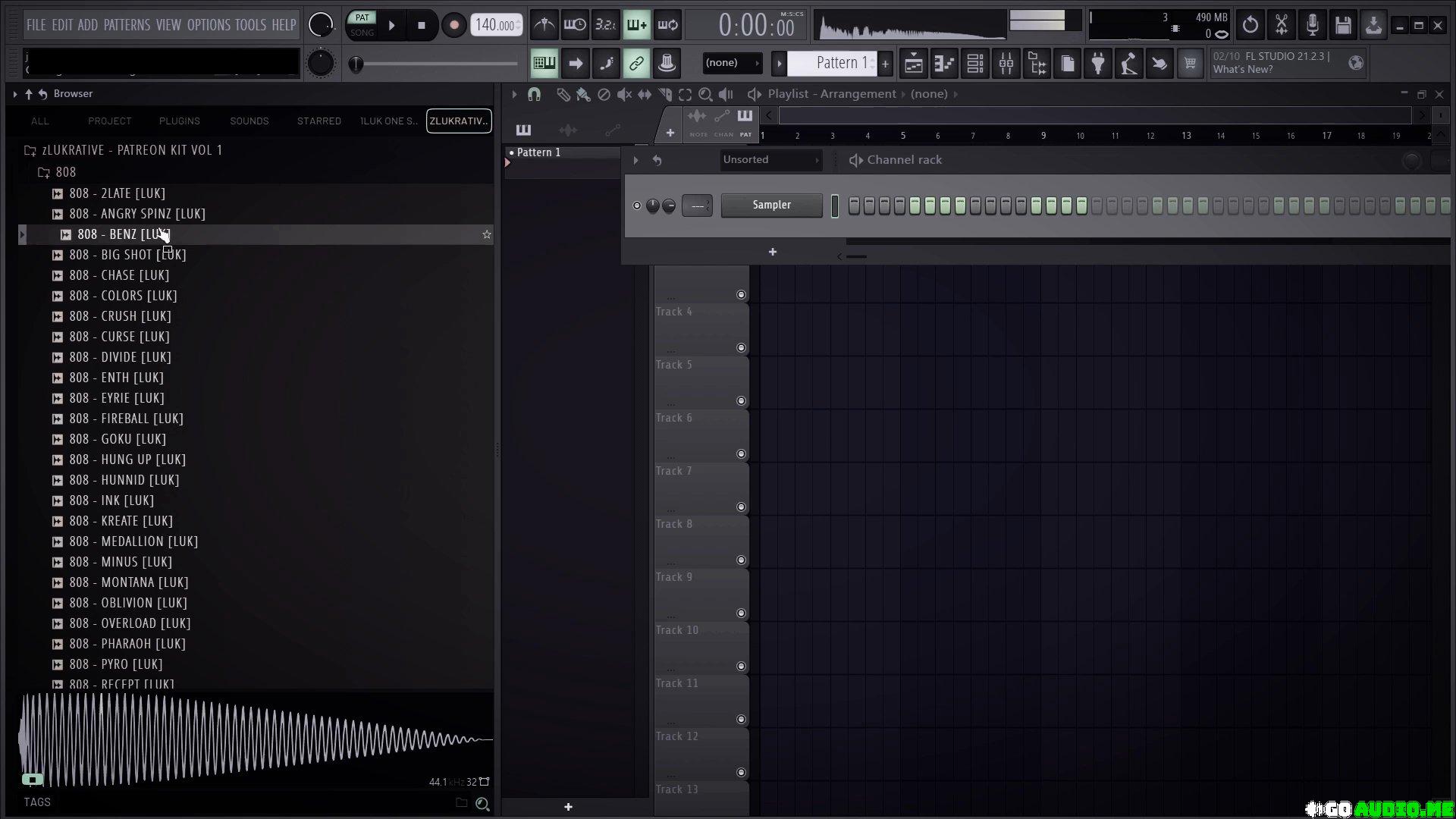Toggle countdown before recording

[605, 25]
